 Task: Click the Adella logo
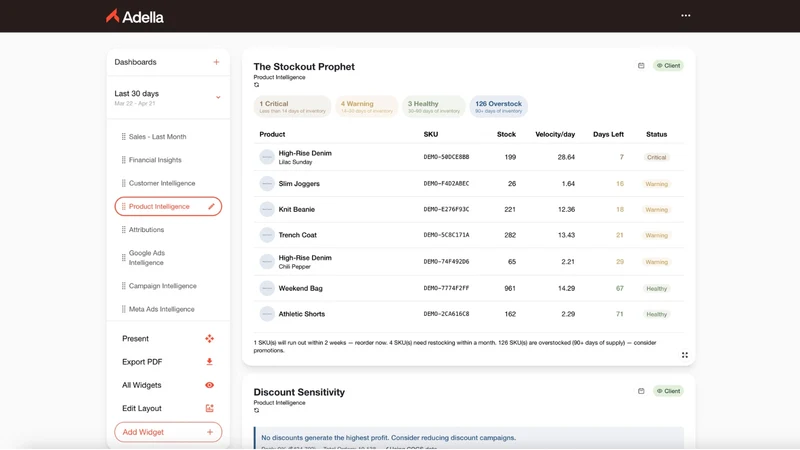coord(135,17)
